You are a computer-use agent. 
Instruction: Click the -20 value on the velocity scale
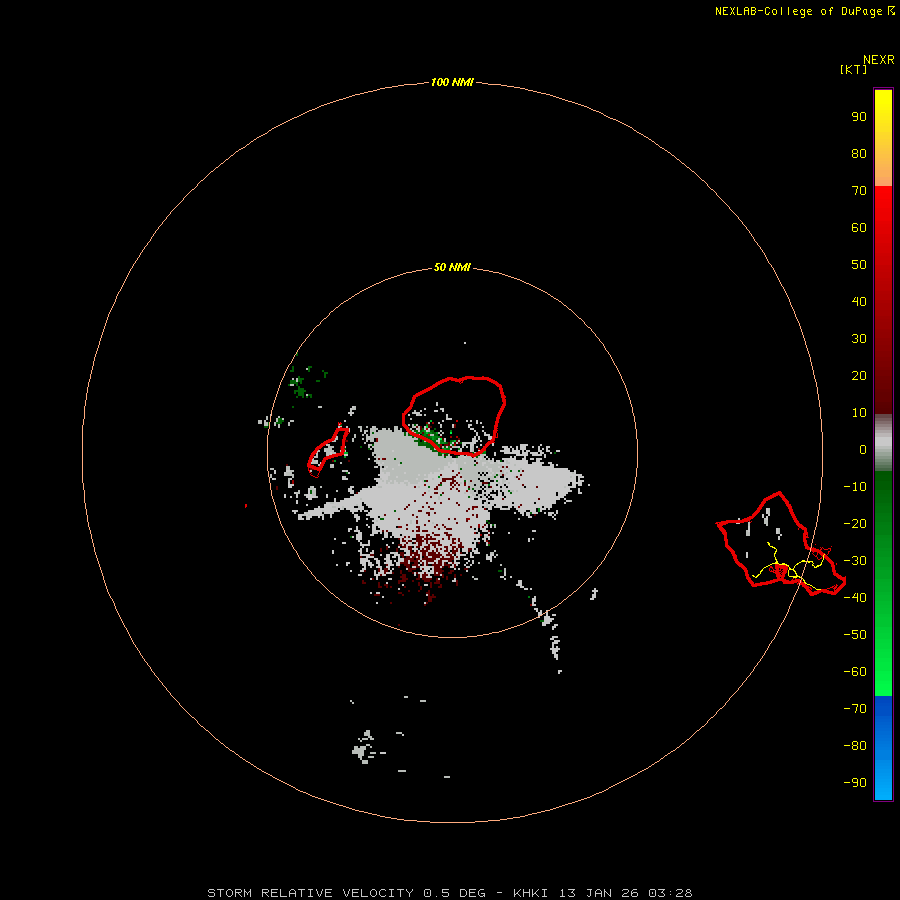coord(855,524)
